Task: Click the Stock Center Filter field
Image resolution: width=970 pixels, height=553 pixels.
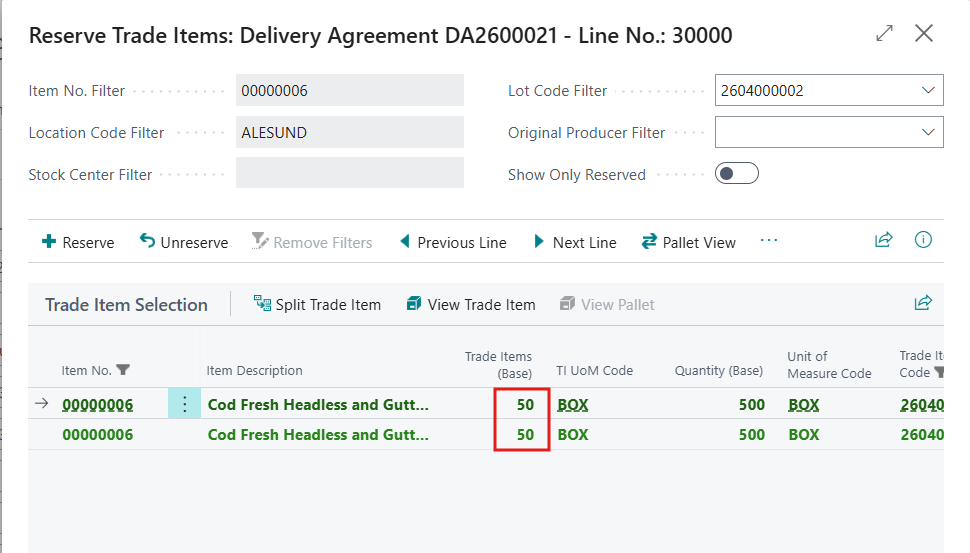Action: click(x=350, y=173)
